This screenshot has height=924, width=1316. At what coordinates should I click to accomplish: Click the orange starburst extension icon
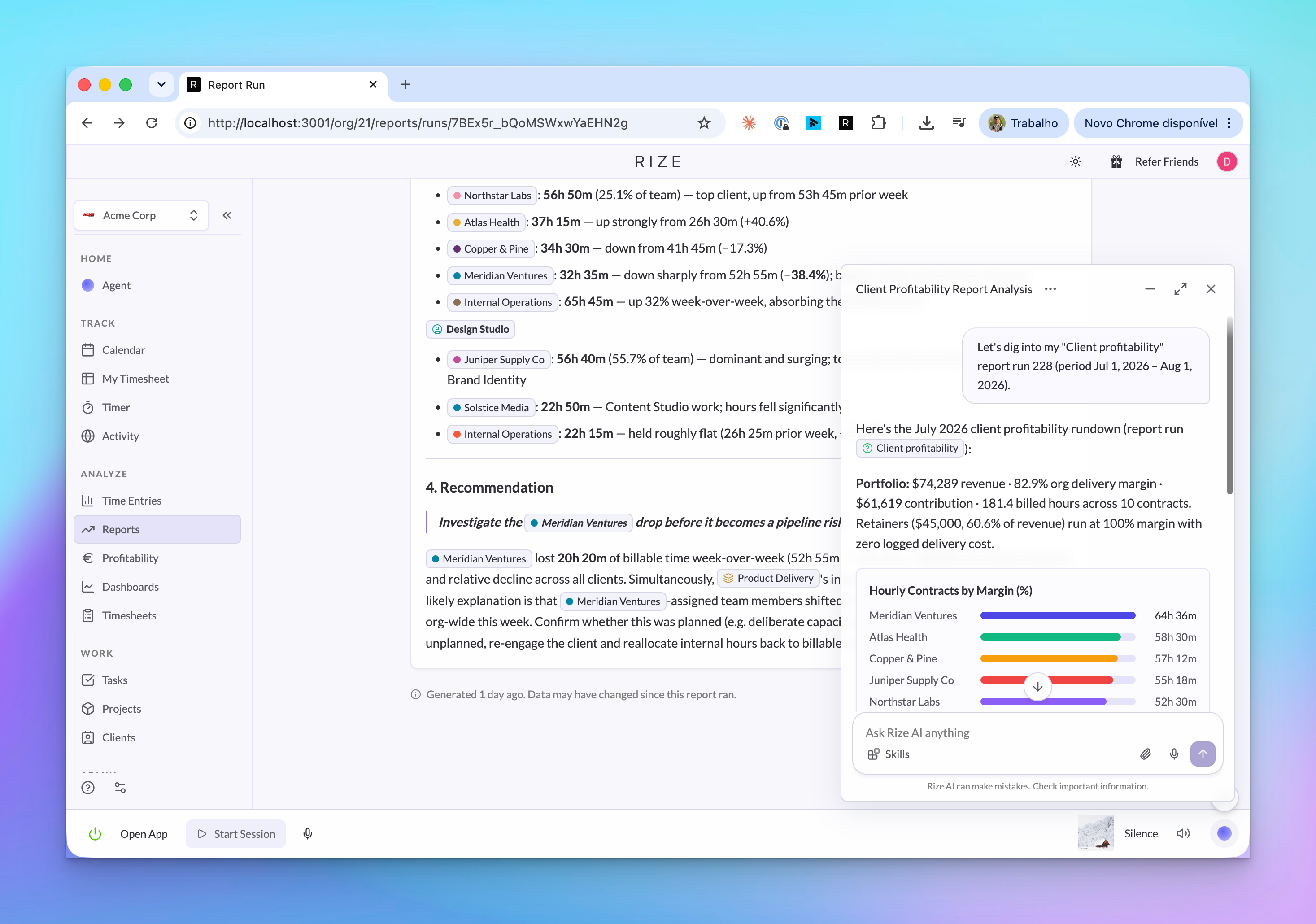[x=749, y=123]
